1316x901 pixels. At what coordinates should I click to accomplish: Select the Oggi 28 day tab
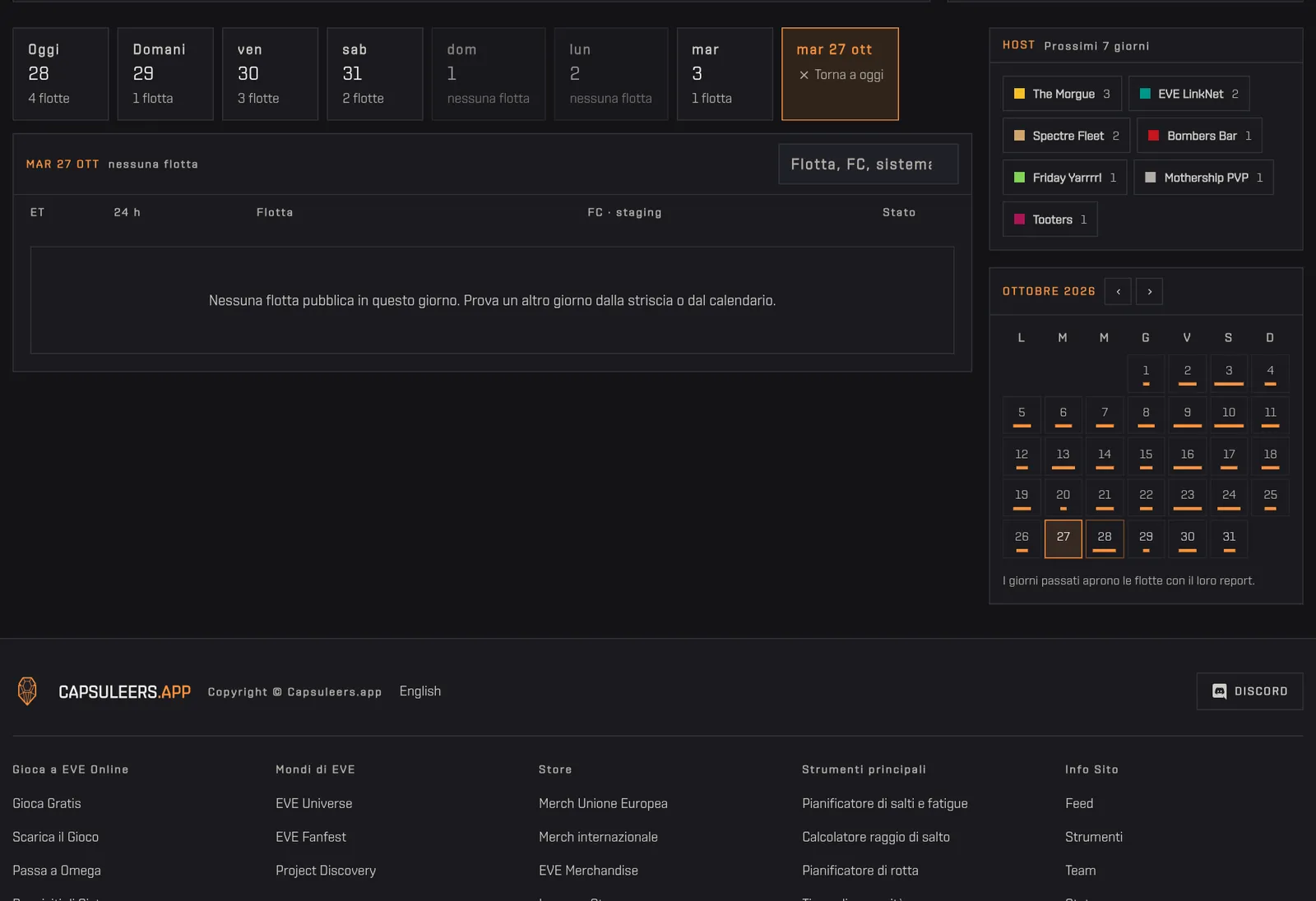tap(61, 74)
